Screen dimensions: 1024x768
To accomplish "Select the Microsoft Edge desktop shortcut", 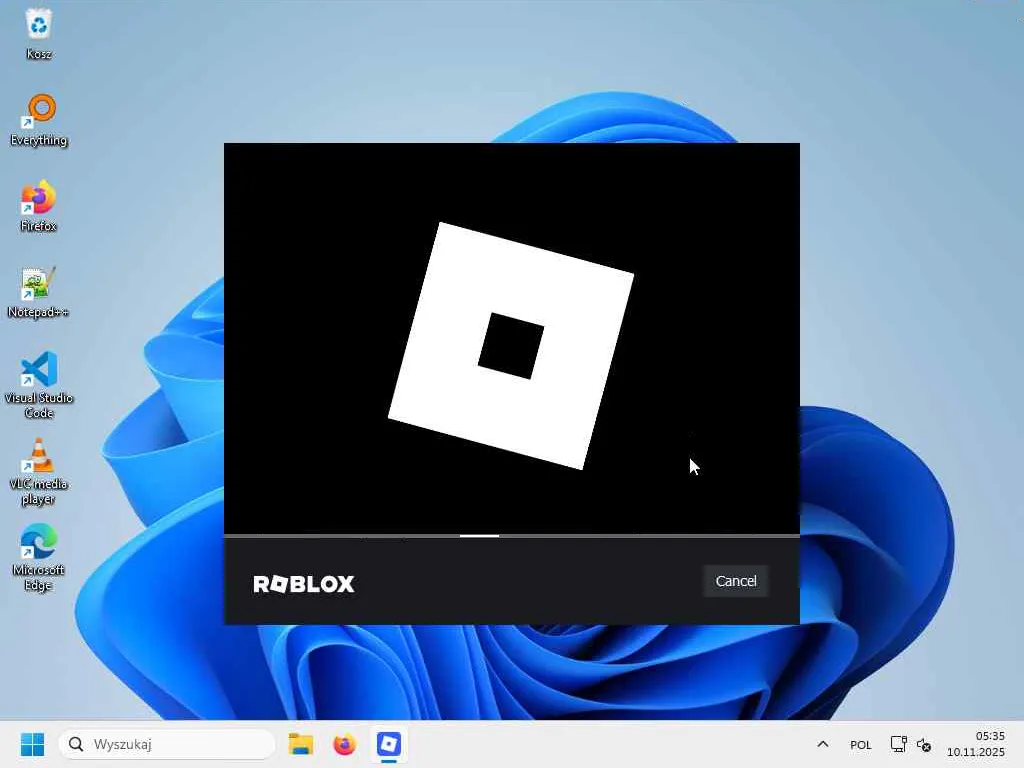I will pos(39,558).
